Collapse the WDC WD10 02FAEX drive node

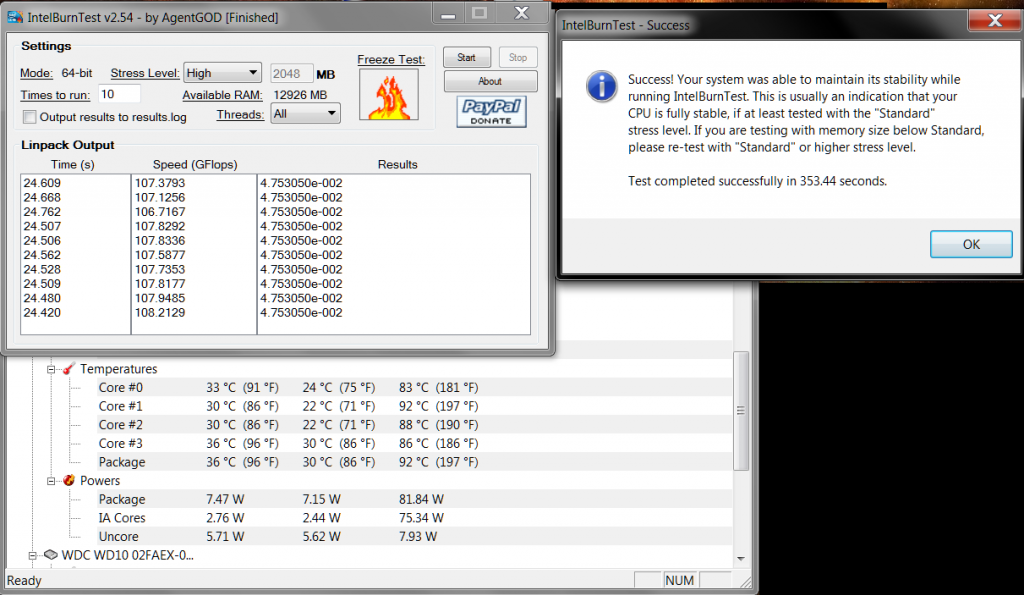click(x=33, y=556)
